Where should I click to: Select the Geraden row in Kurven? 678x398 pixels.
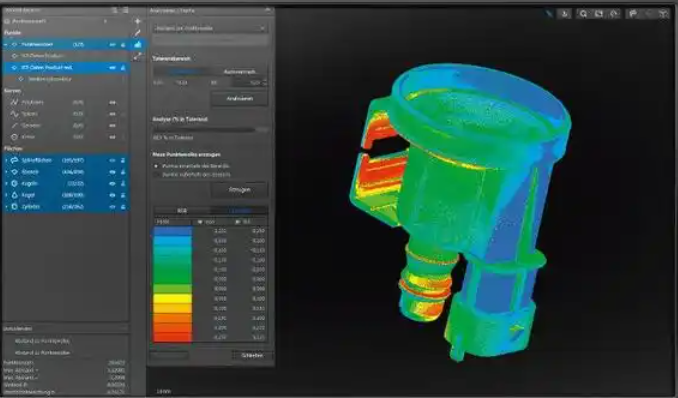click(65, 125)
